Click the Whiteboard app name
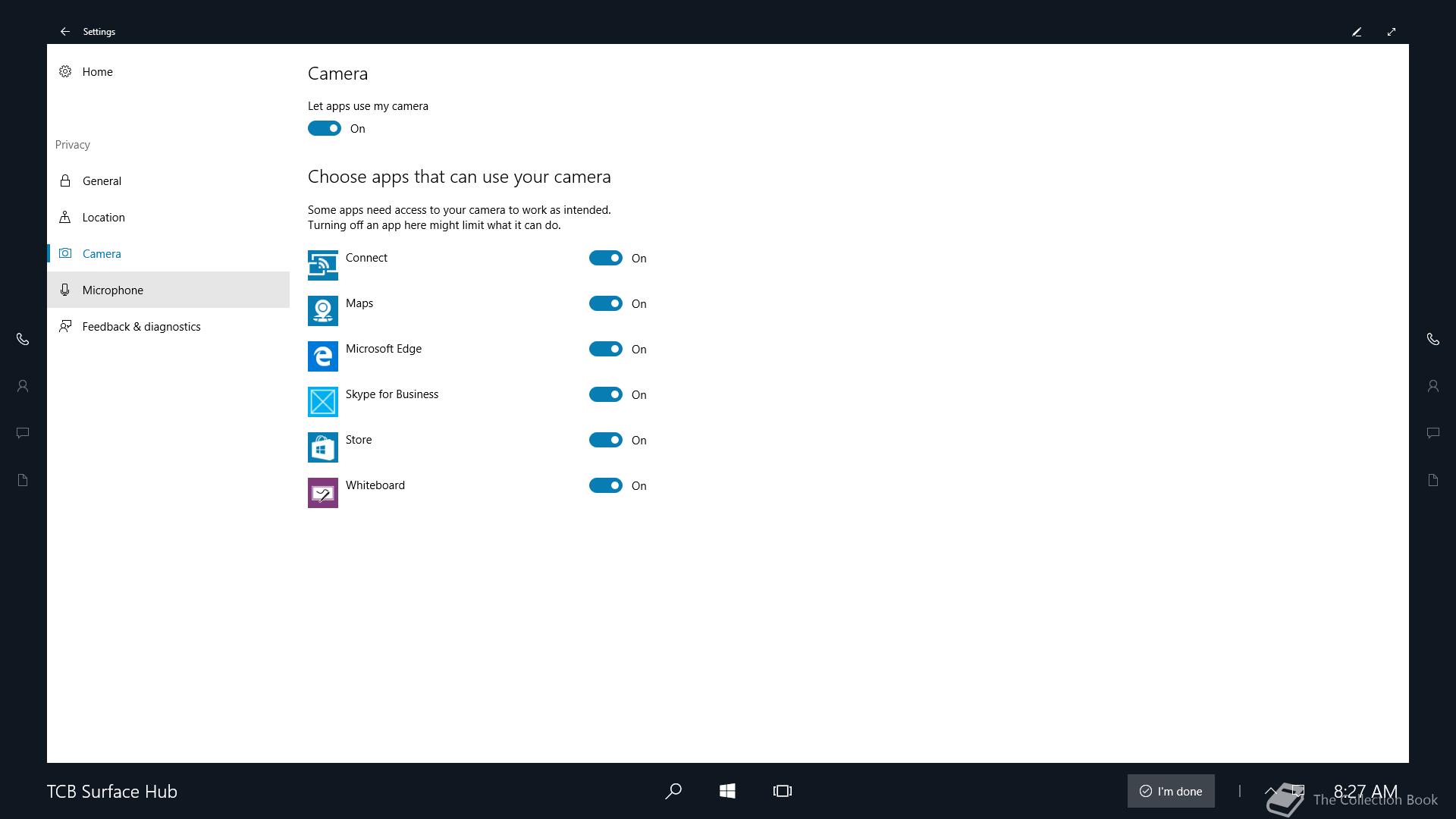 coord(375,485)
